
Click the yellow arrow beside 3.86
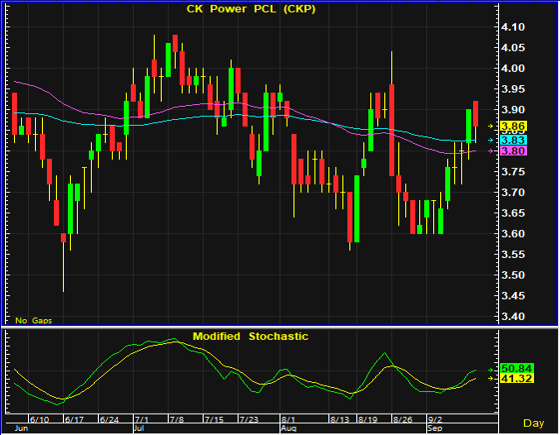(491, 126)
